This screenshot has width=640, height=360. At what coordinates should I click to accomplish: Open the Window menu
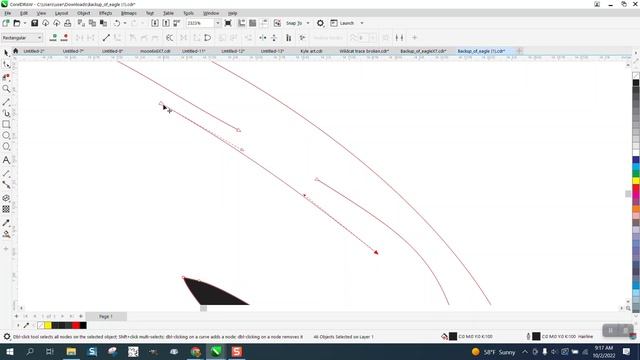[x=211, y=13]
